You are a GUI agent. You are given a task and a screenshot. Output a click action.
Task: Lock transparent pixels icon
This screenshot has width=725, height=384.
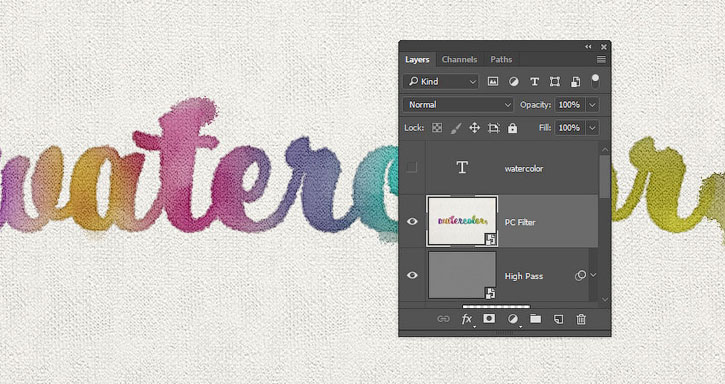pos(437,128)
